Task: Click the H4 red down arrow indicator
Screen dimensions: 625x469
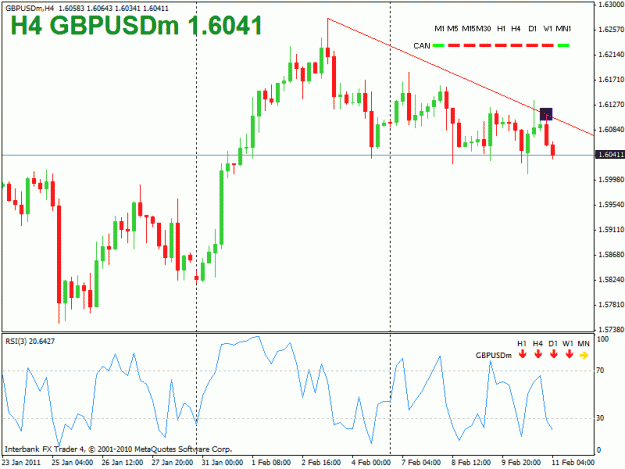Action: point(538,354)
